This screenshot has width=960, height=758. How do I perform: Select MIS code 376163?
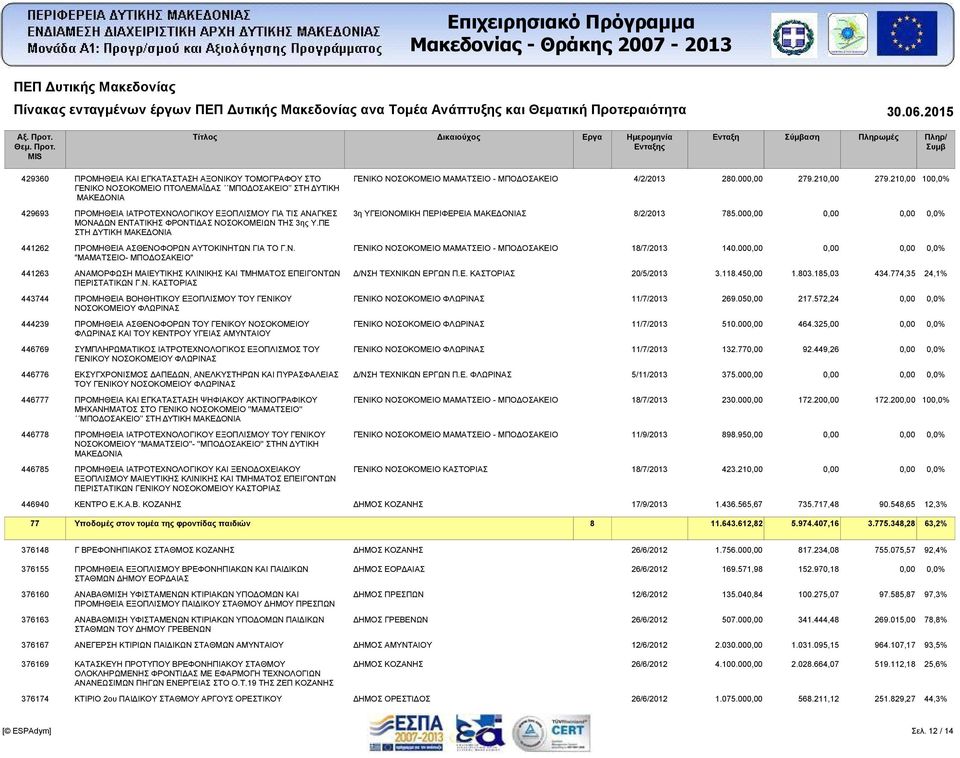click(x=35, y=620)
